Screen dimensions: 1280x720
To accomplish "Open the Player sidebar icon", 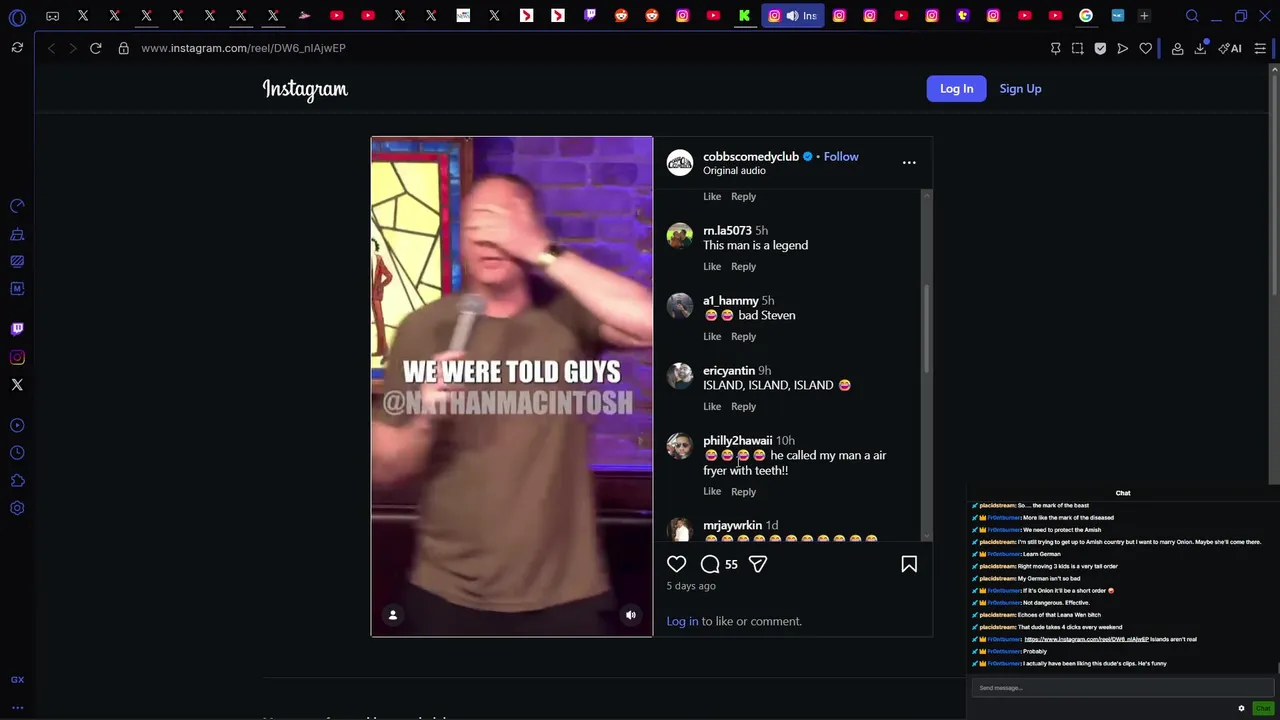I will coord(17,426).
